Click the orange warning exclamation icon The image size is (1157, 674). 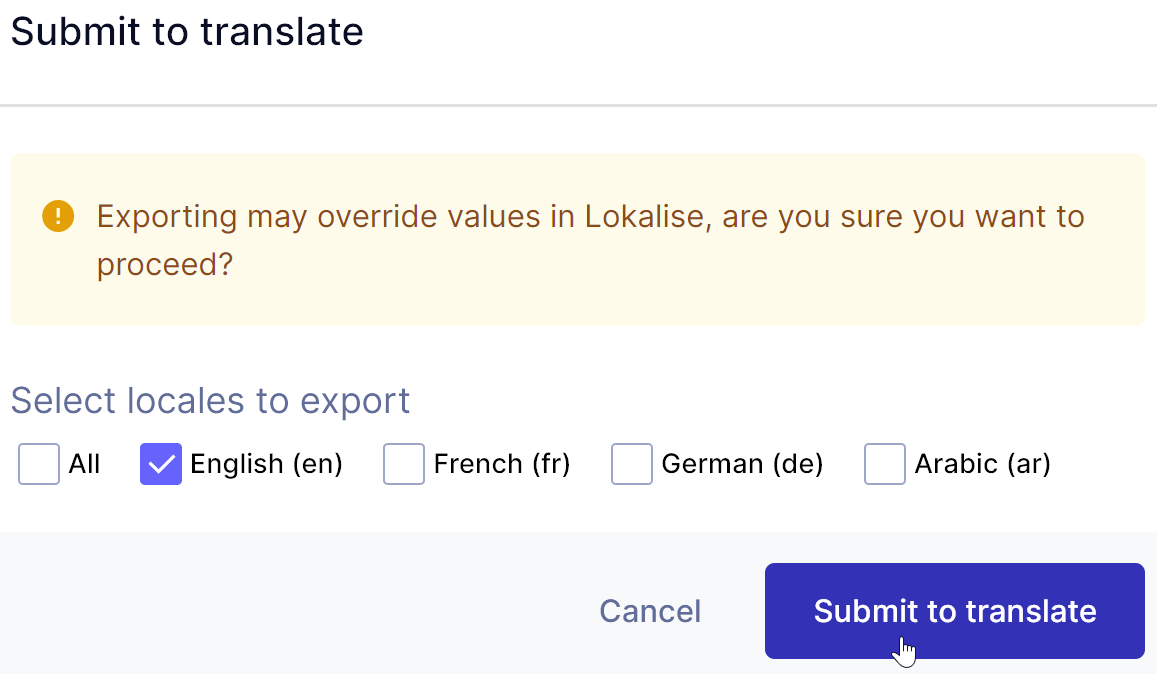coord(59,216)
